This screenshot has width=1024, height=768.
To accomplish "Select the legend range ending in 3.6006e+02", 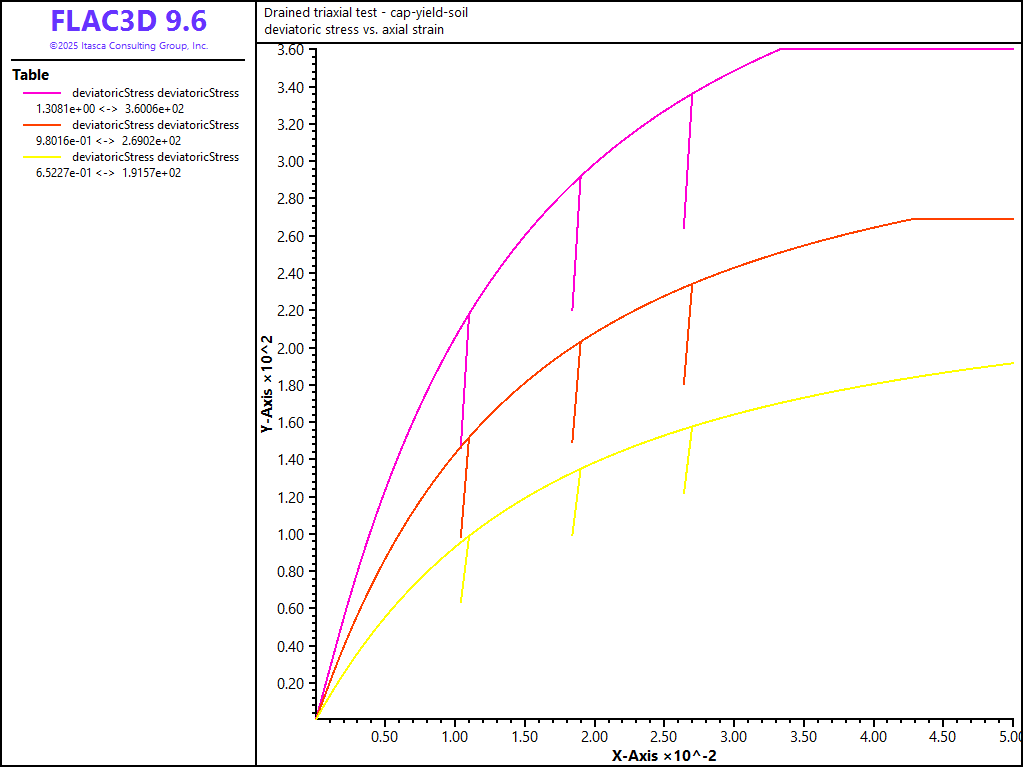I will click(108, 108).
